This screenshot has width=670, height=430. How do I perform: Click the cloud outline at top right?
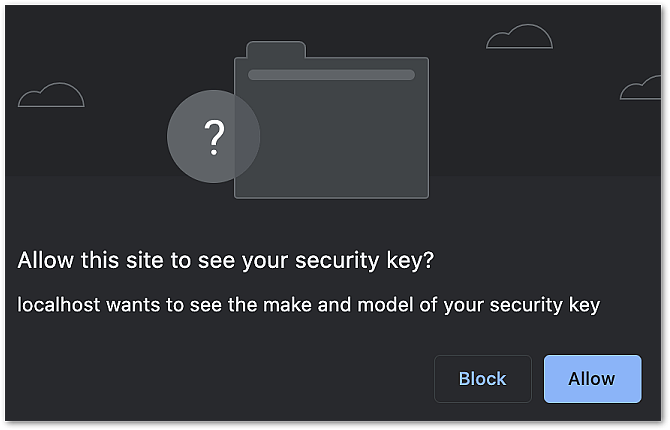click(519, 38)
